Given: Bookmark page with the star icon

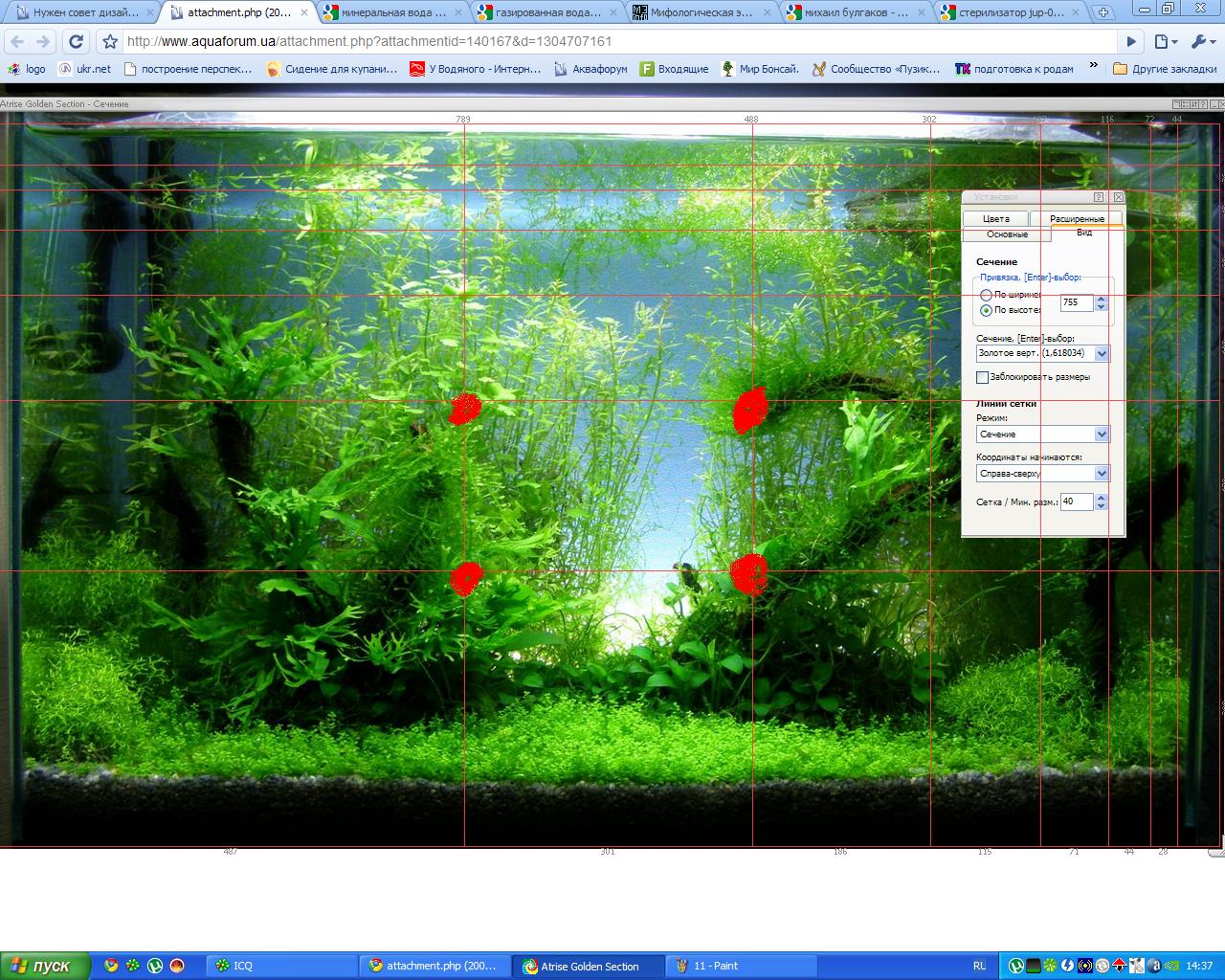Looking at the screenshot, I should click(110, 42).
